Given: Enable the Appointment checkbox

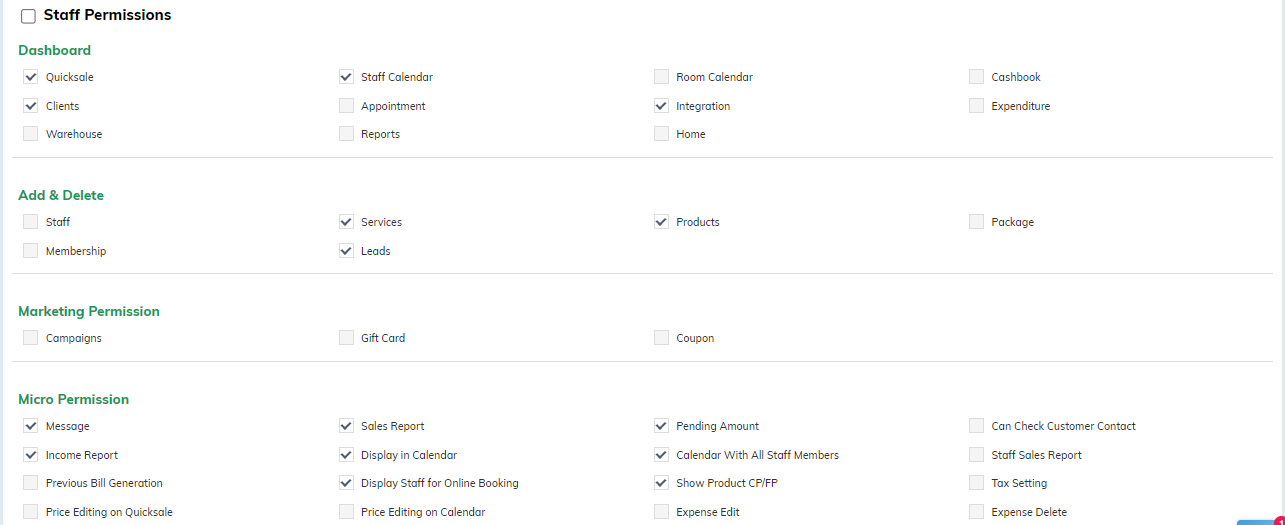Looking at the screenshot, I should [346, 105].
